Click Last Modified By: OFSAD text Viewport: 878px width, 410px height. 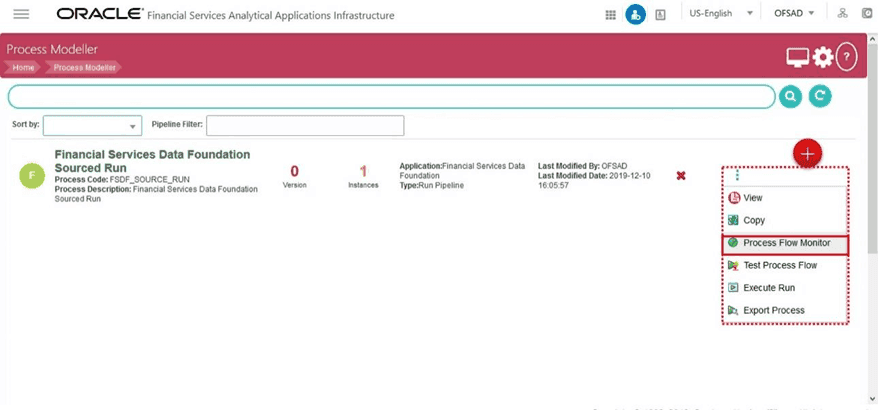click(582, 166)
